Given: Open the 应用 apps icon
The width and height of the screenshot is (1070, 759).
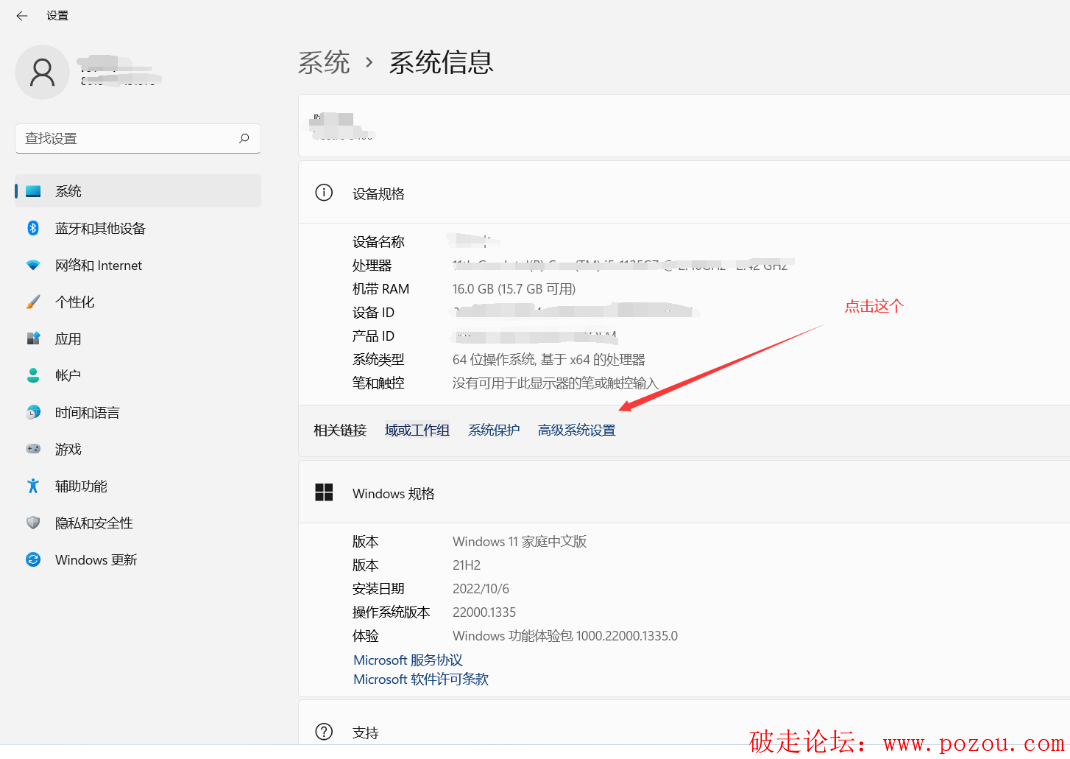Looking at the screenshot, I should [33, 339].
